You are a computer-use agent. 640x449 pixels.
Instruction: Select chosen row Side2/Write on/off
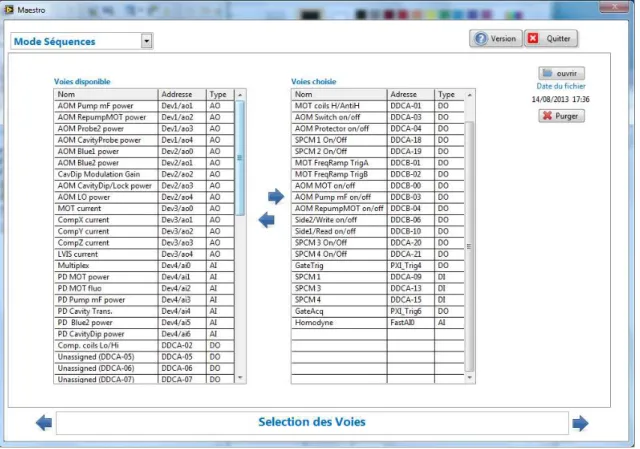click(x=378, y=220)
